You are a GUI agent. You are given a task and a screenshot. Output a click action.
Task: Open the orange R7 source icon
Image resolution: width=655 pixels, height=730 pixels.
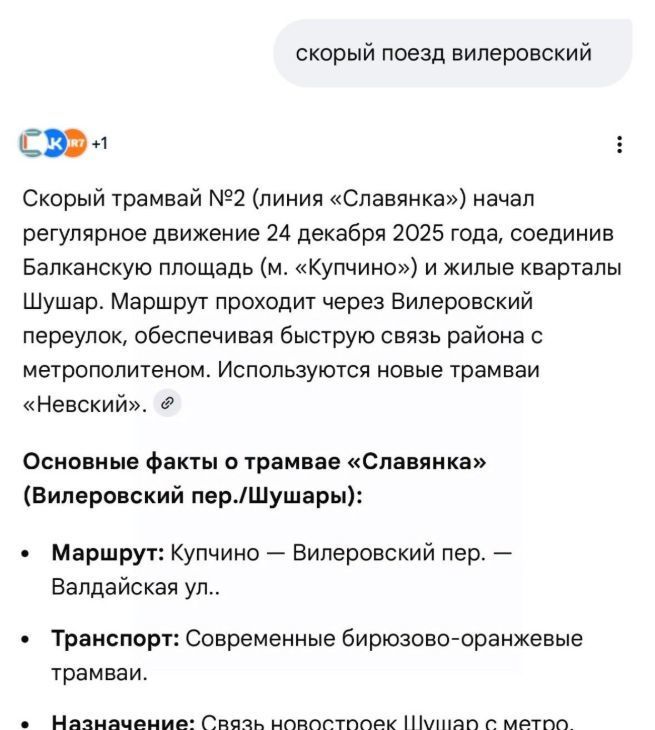tap(75, 143)
